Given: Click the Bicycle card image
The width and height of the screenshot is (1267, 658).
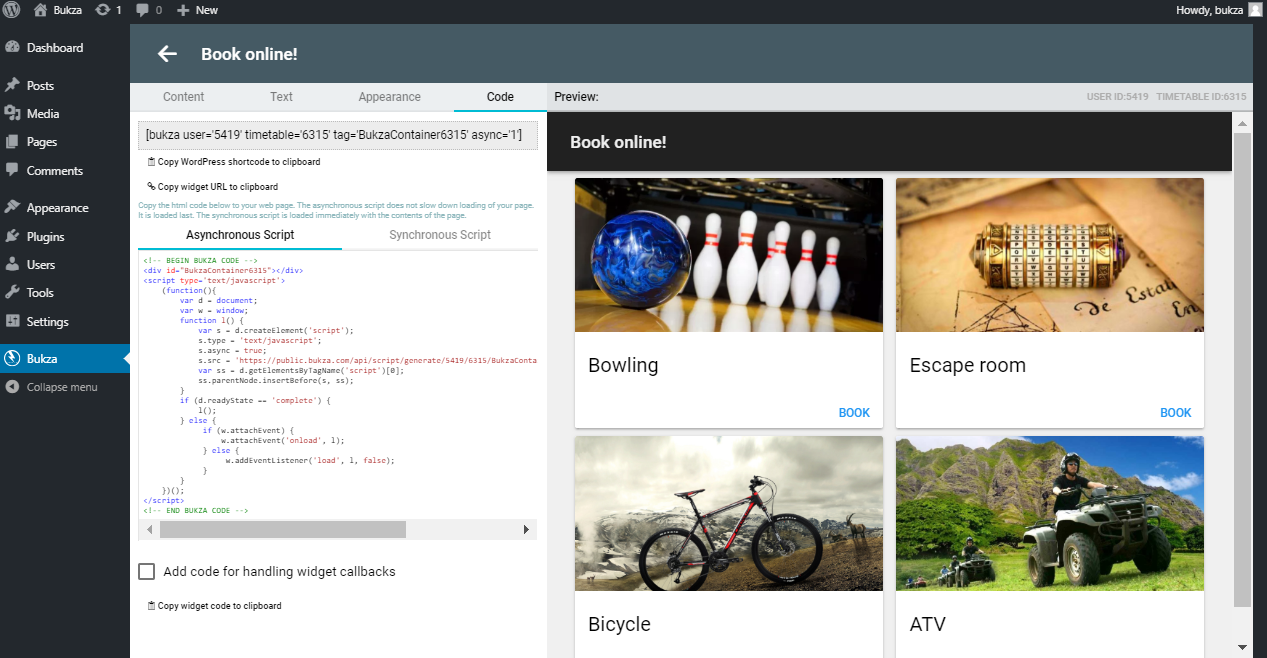Looking at the screenshot, I should pyautogui.click(x=729, y=513).
